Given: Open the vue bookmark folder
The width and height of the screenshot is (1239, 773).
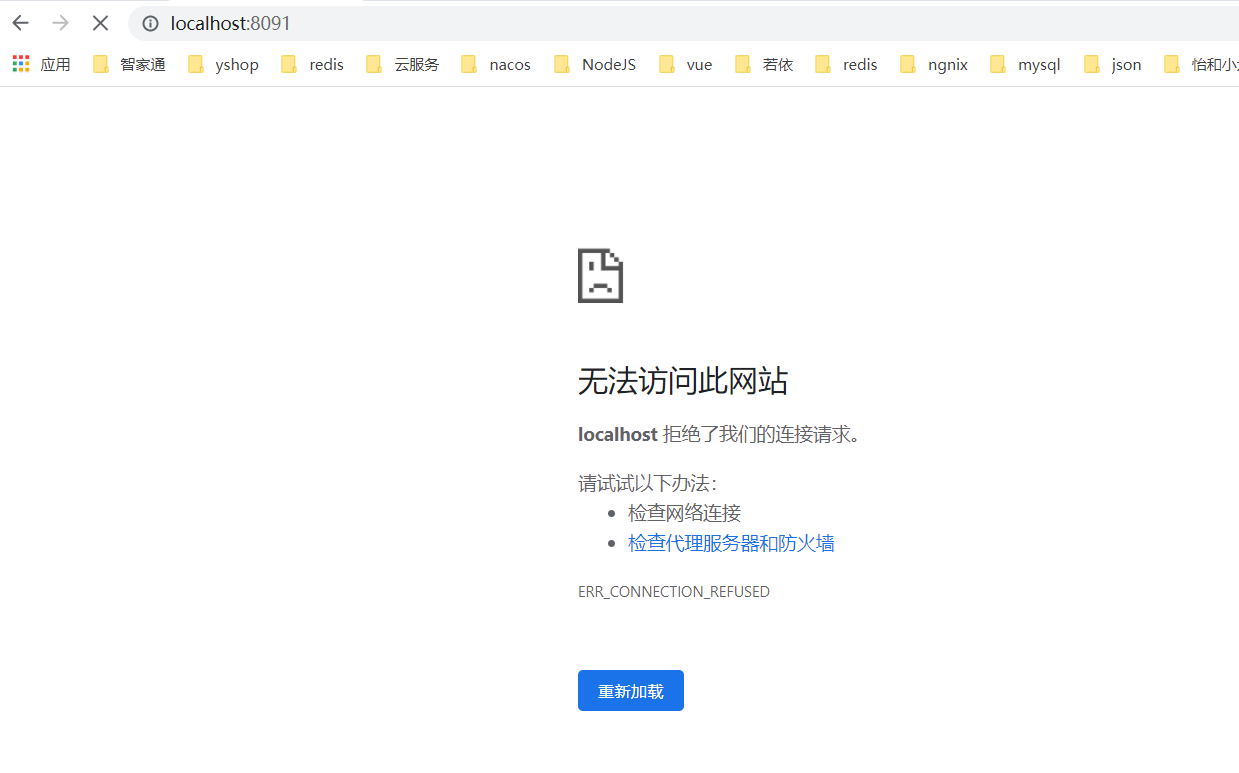Looking at the screenshot, I should click(686, 65).
